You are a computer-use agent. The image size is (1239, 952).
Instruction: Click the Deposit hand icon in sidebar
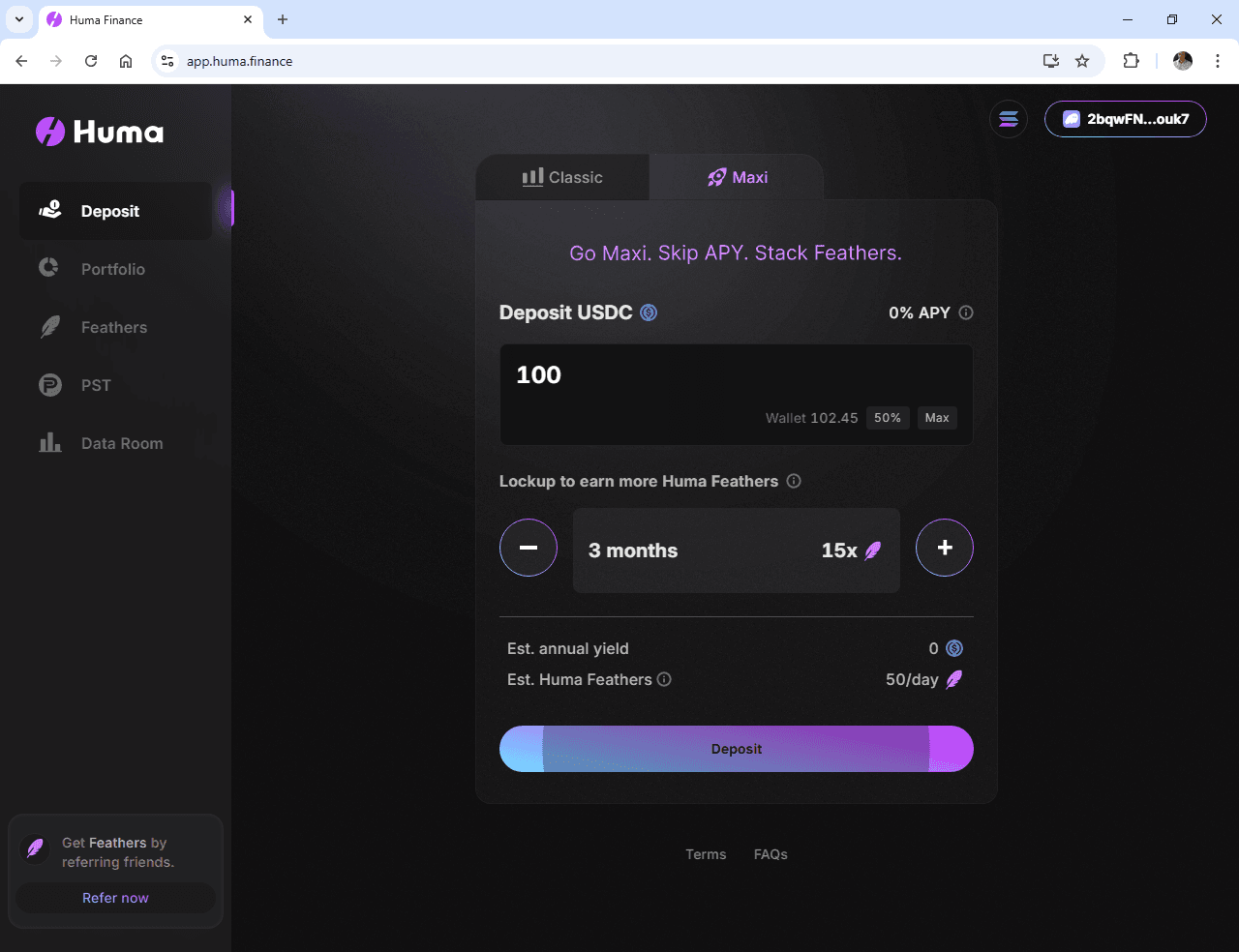point(50,209)
